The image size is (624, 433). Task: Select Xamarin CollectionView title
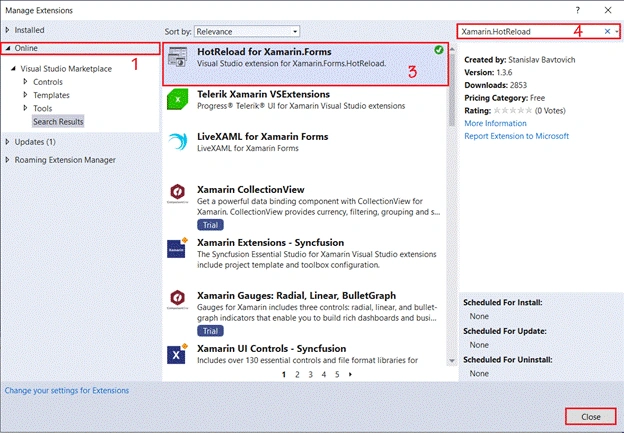pos(251,189)
